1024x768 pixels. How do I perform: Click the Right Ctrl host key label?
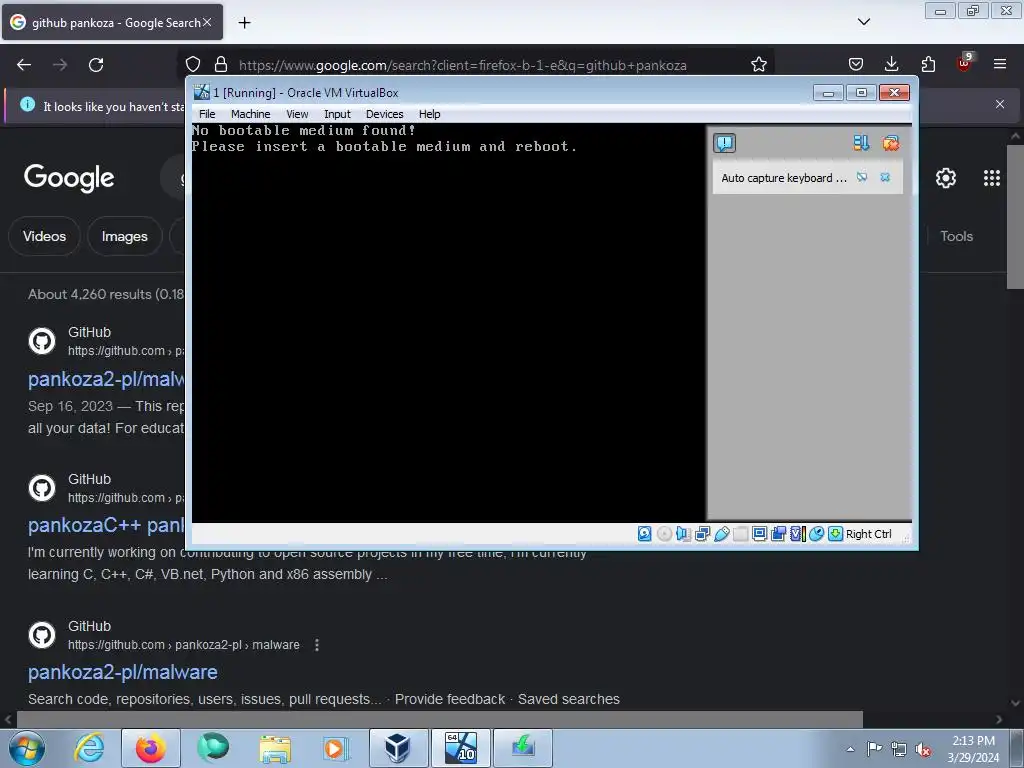click(869, 534)
